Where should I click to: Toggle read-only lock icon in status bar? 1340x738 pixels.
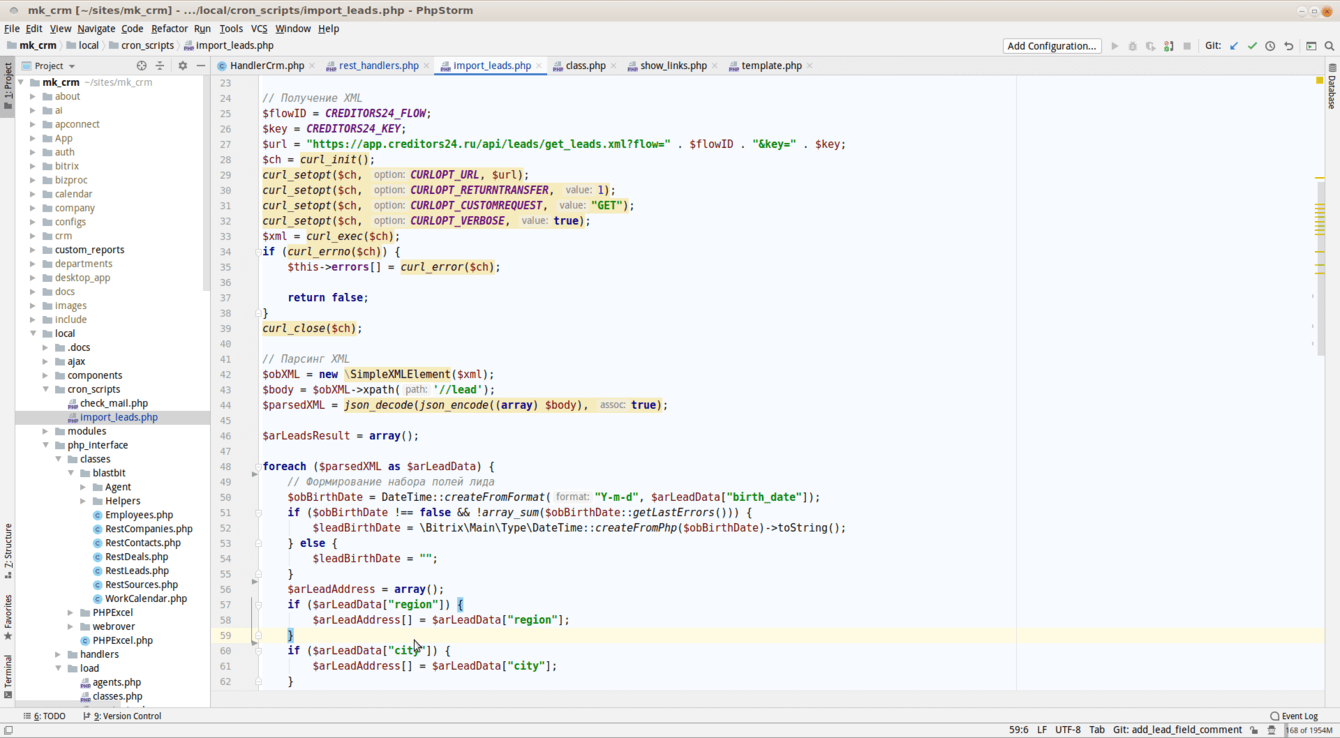1253,730
